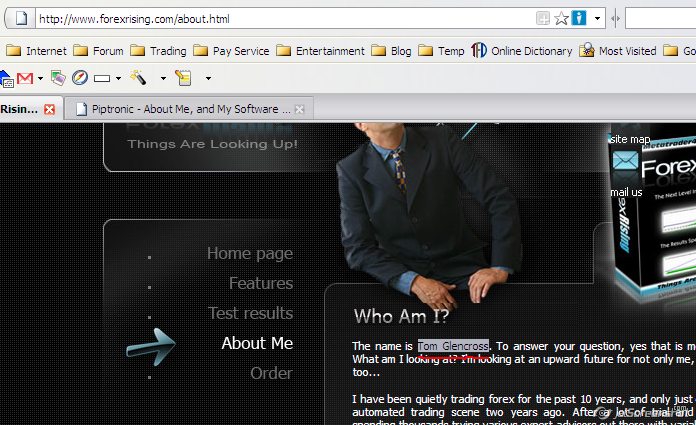Close the Forex Rising tab
696x425 pixels.
point(49,109)
